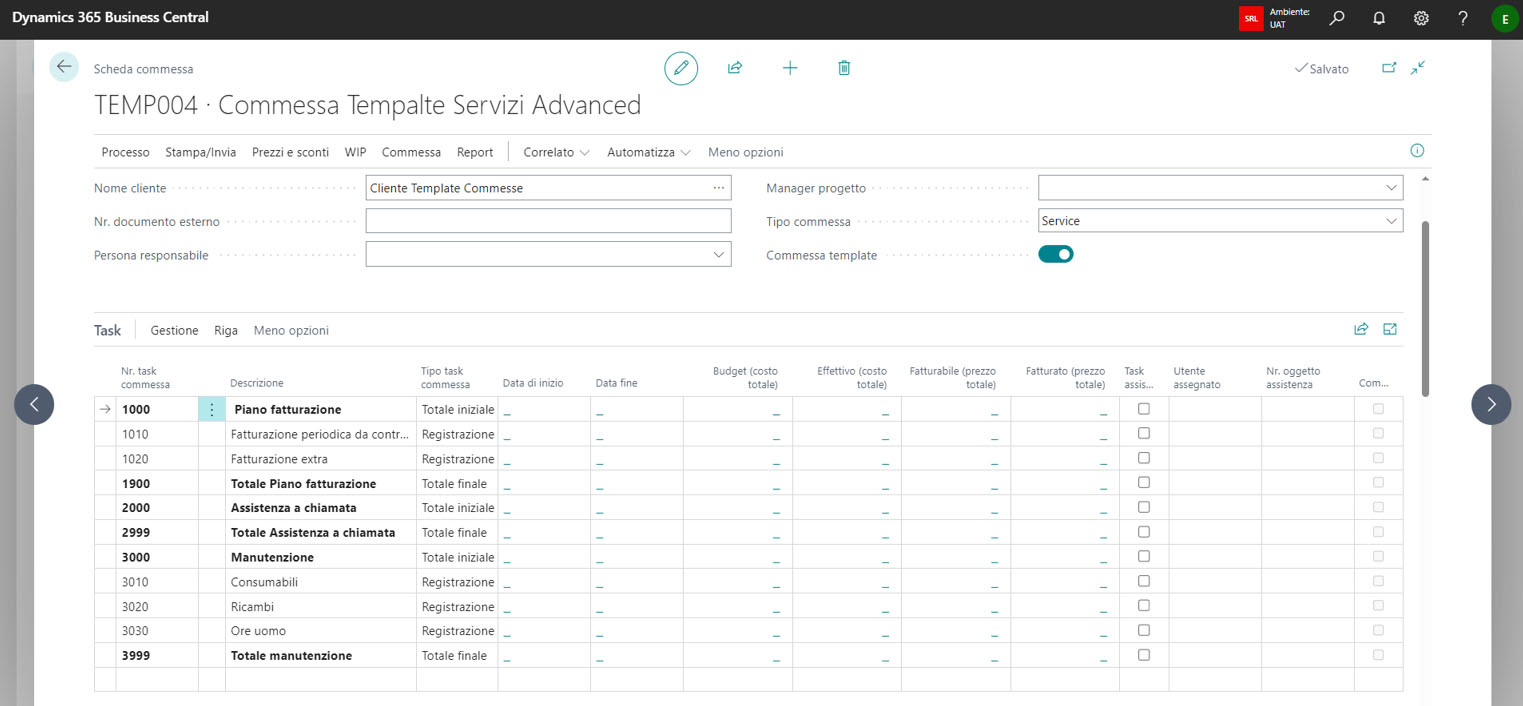Open the Commessa menu
The height and width of the screenshot is (706, 1523).
(411, 152)
